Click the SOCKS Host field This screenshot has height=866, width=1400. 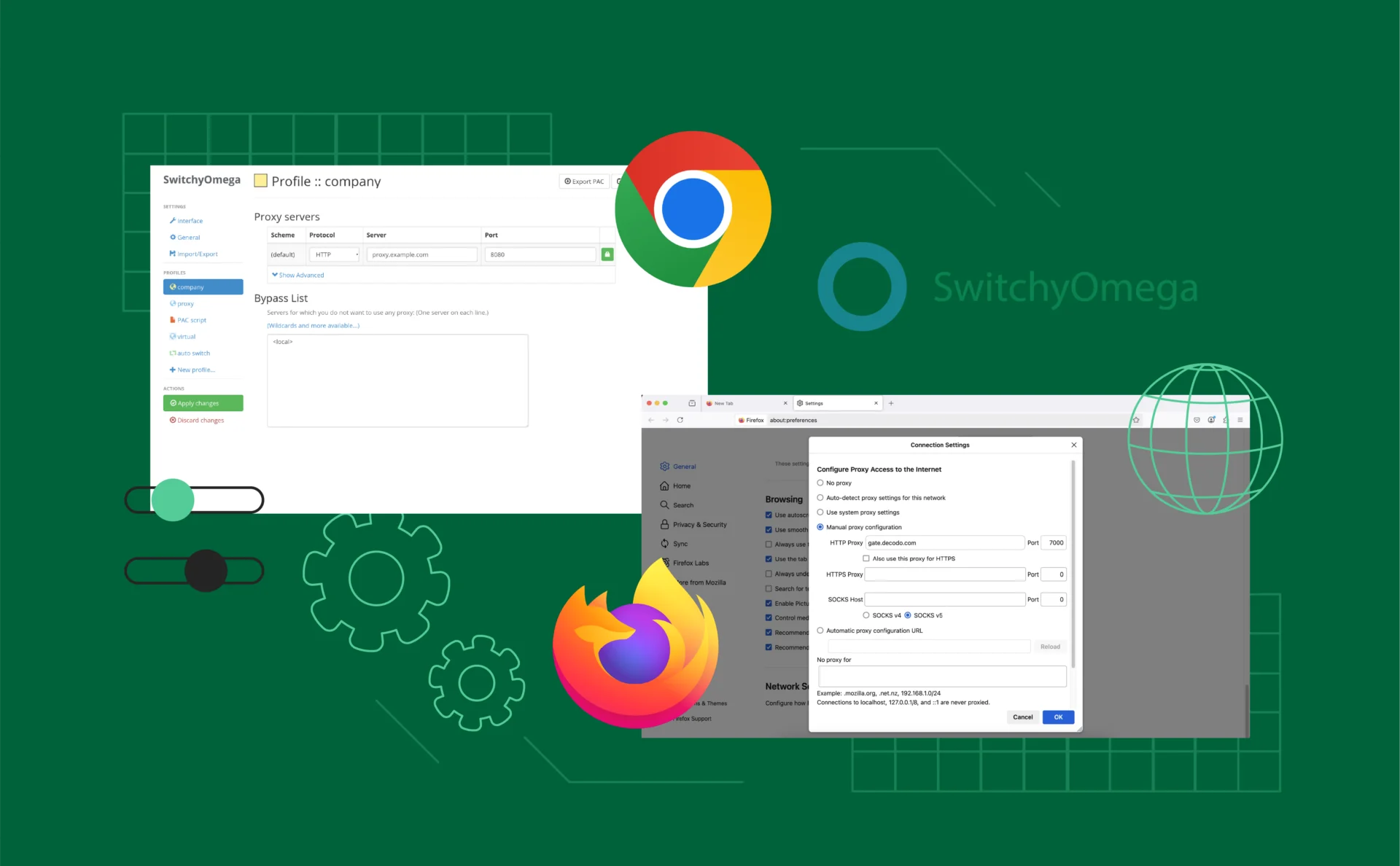[944, 599]
